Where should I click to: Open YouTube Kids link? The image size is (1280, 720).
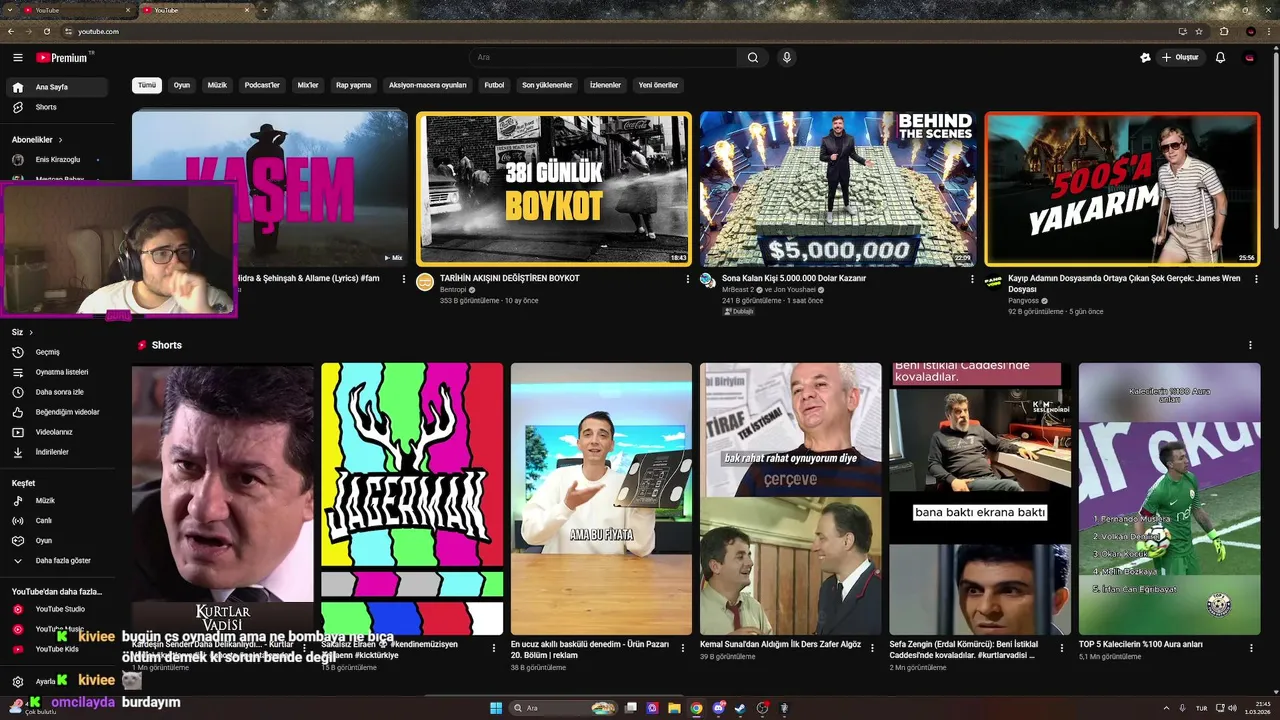pos(58,649)
